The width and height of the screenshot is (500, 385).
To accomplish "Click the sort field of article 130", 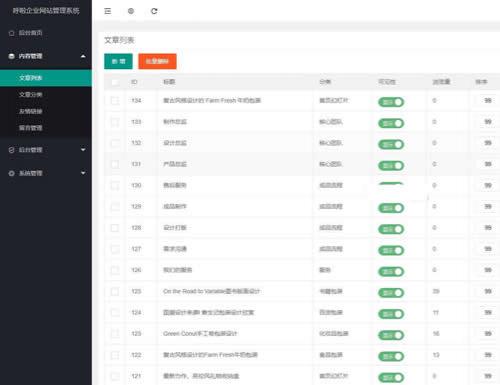I will (488, 185).
